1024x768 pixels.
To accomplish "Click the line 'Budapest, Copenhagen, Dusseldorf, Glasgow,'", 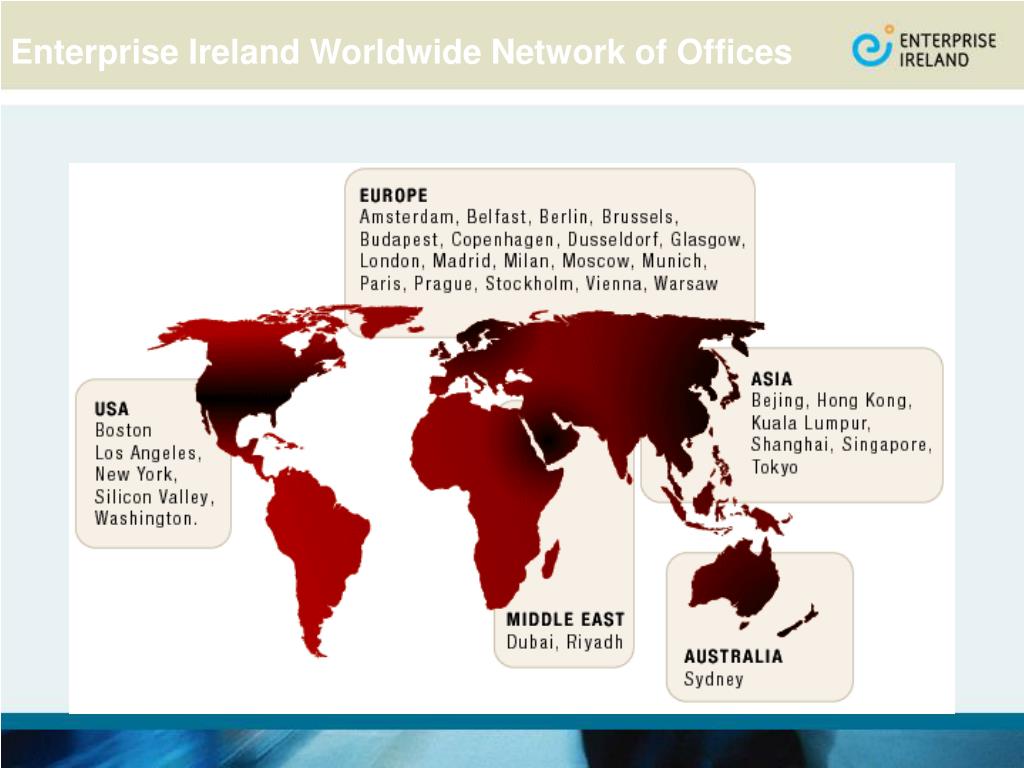I will point(552,240).
